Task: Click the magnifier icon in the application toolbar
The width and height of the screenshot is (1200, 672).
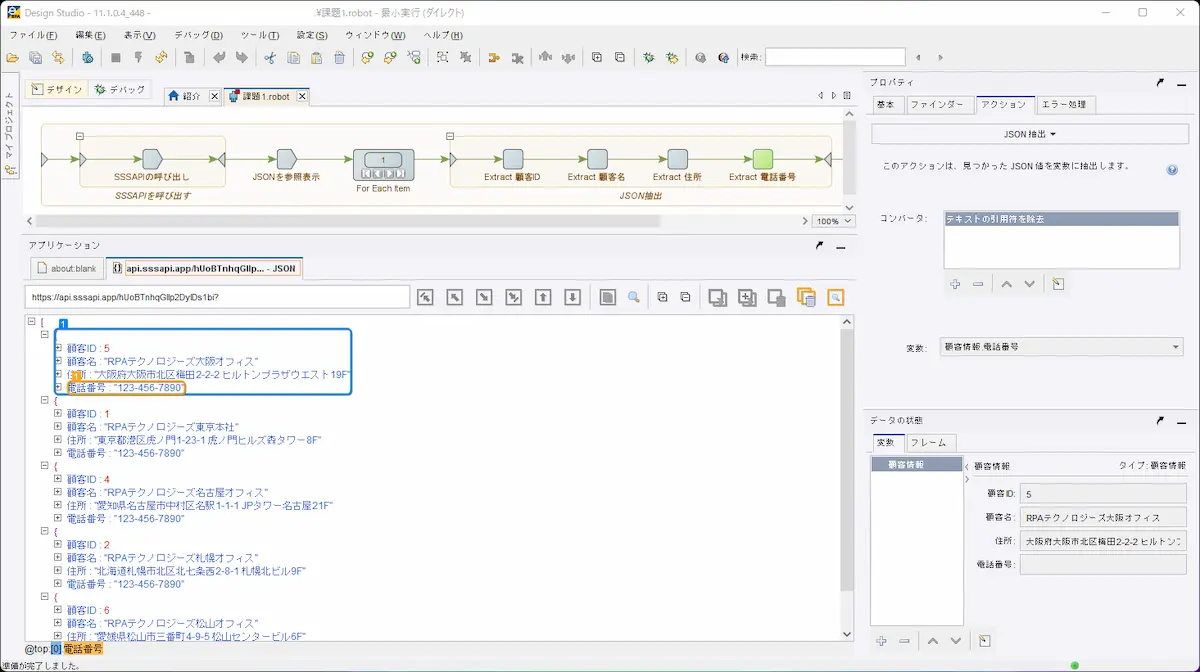Action: [x=633, y=297]
